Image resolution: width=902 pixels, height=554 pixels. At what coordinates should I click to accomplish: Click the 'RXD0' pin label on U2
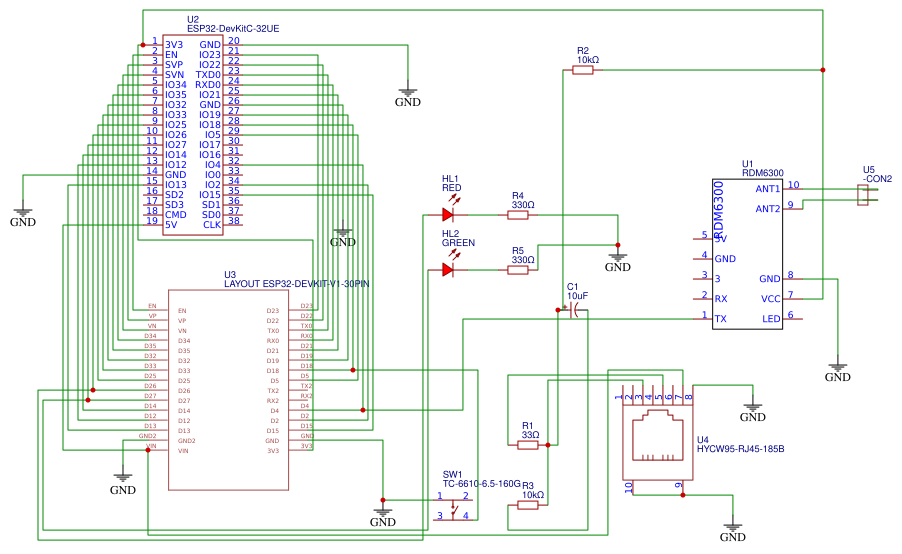pyautogui.click(x=208, y=85)
